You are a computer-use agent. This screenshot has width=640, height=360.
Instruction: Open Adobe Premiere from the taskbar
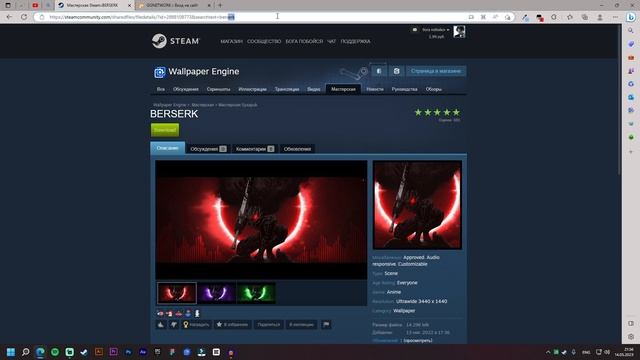coord(113,352)
